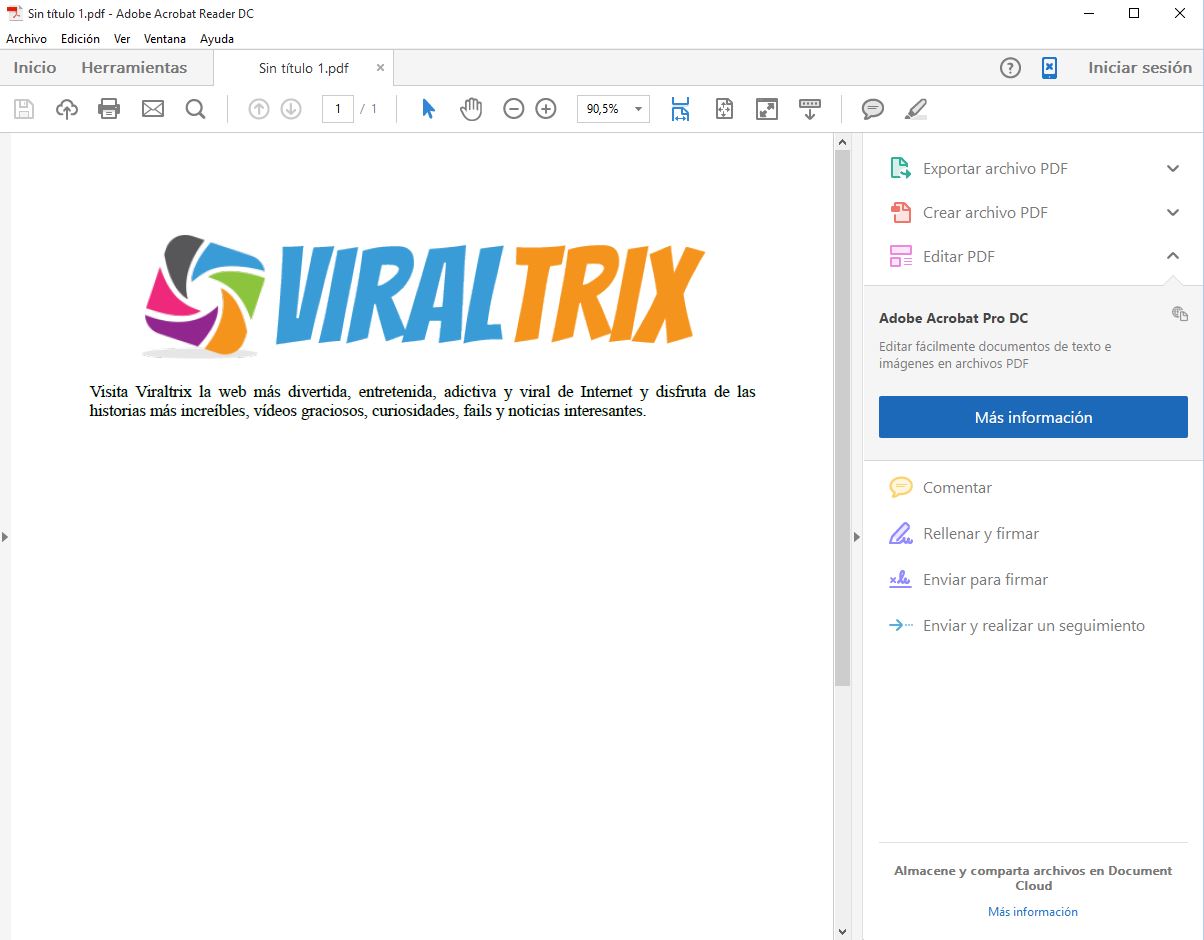This screenshot has height=940, width=1204.
Task: Collapse the right tools pane arrow
Action: point(856,537)
